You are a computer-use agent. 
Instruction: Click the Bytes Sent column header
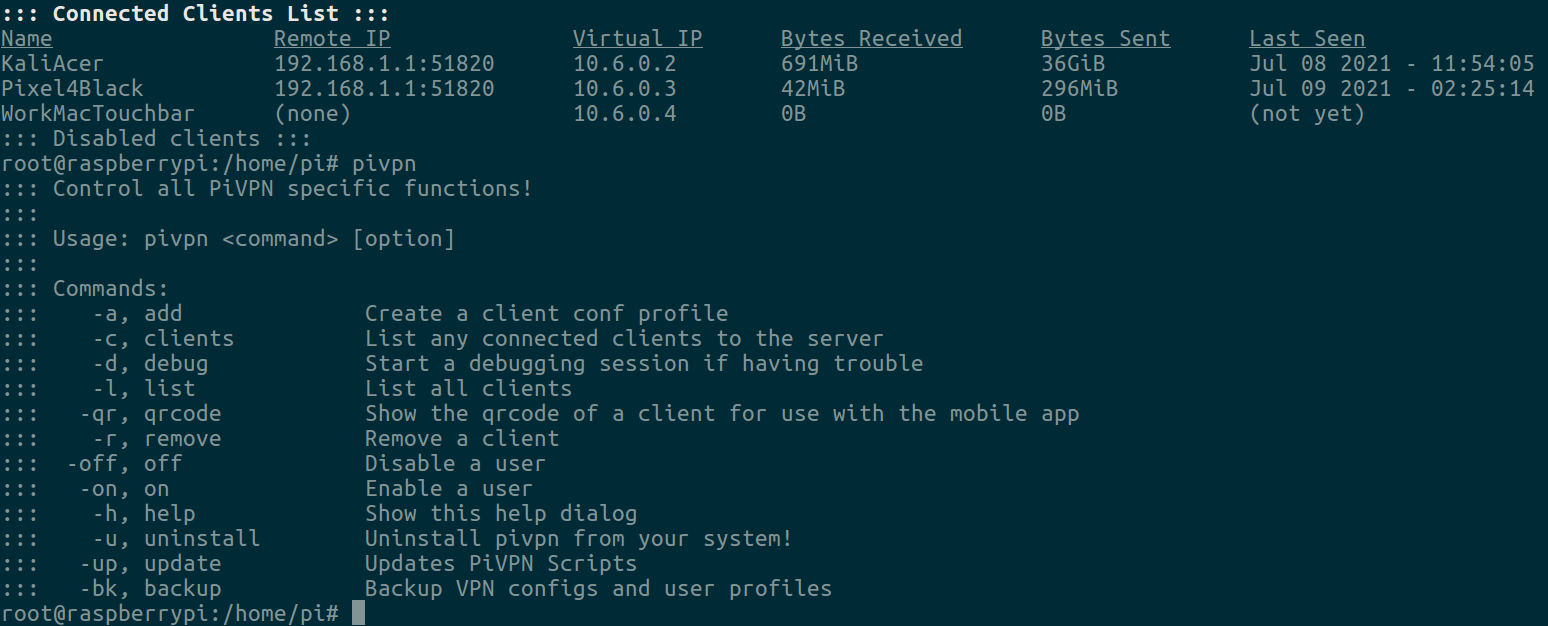click(x=1105, y=39)
